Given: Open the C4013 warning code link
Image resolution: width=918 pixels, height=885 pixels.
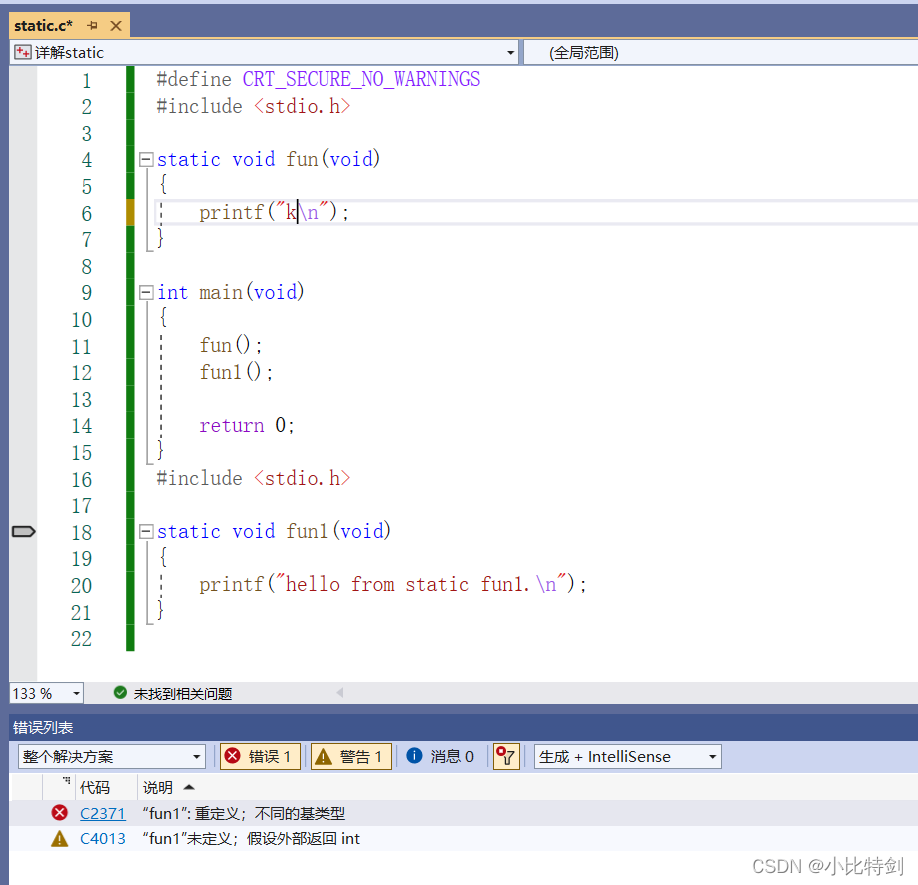Looking at the screenshot, I should point(102,839).
